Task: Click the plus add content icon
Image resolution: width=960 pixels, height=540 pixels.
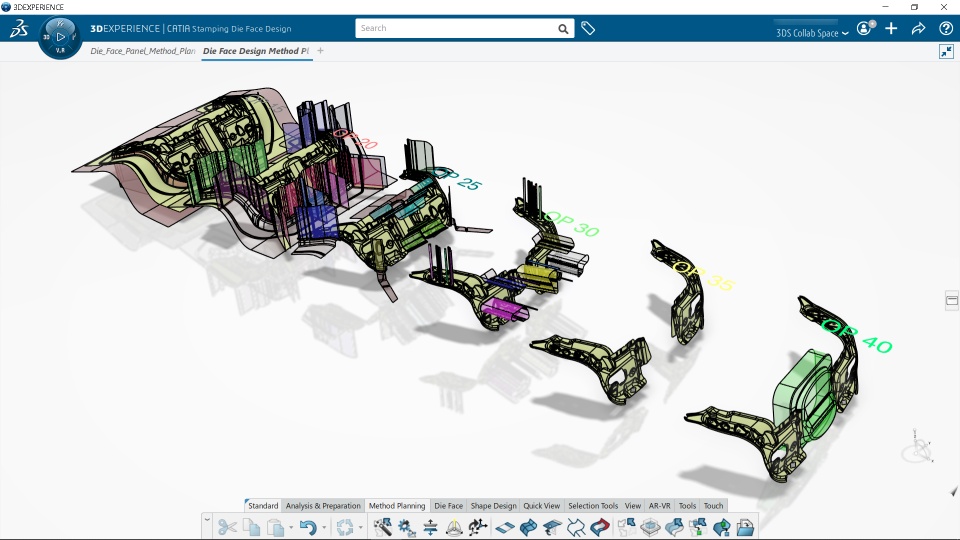Action: tap(891, 28)
